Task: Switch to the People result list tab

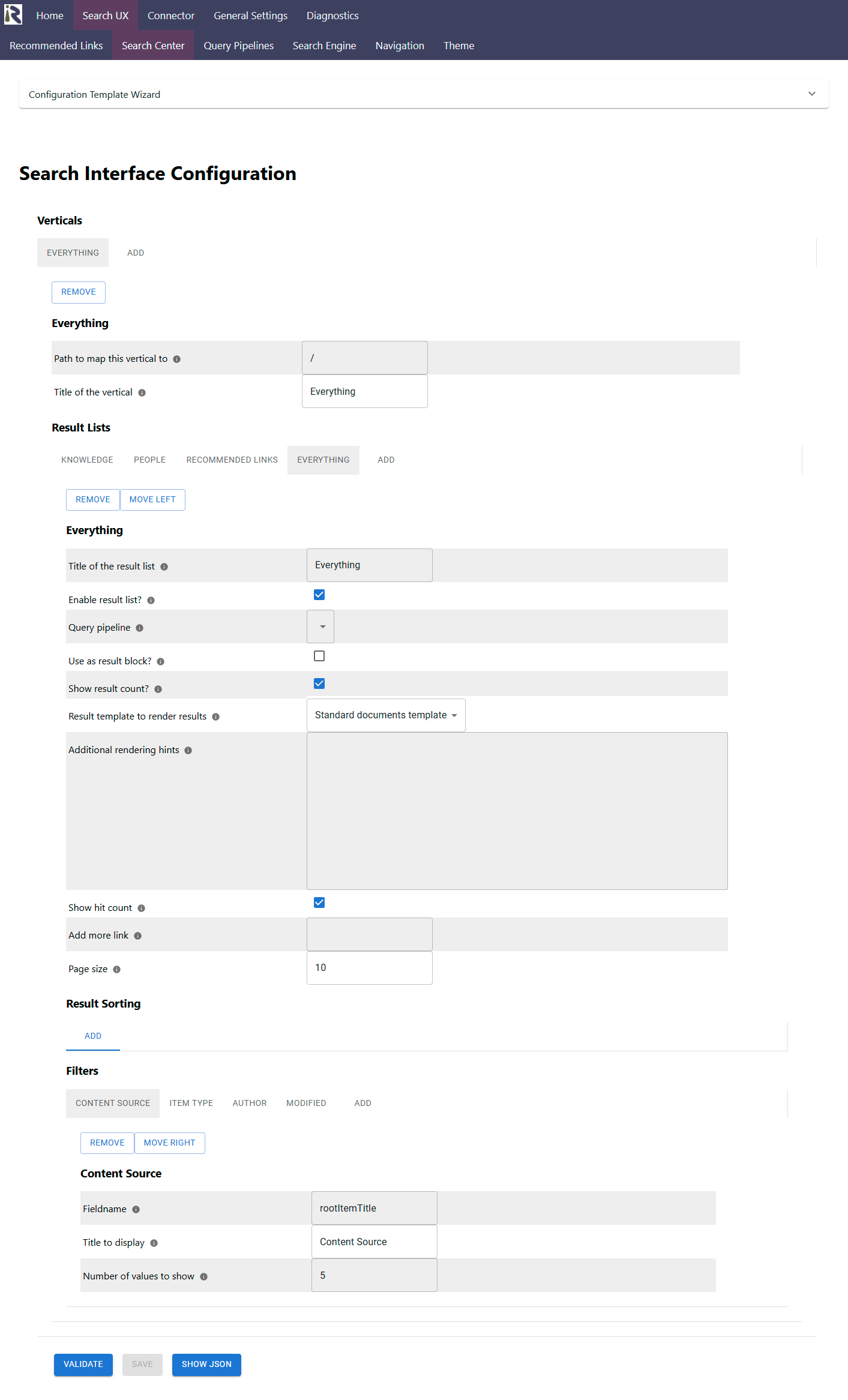Action: click(149, 460)
